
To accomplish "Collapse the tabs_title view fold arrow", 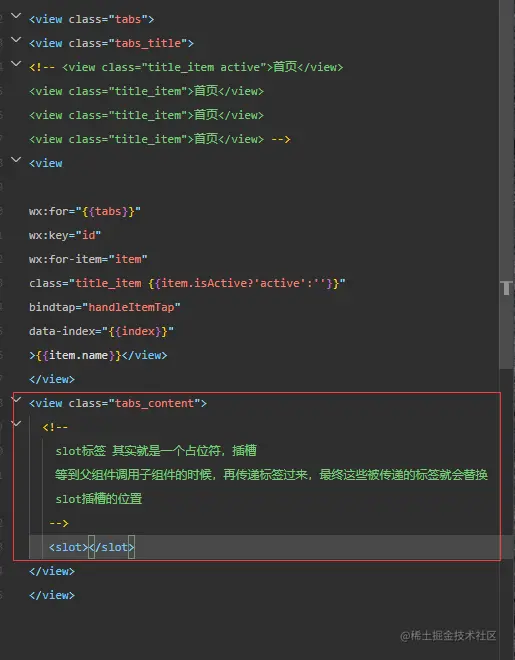I will point(16,40).
